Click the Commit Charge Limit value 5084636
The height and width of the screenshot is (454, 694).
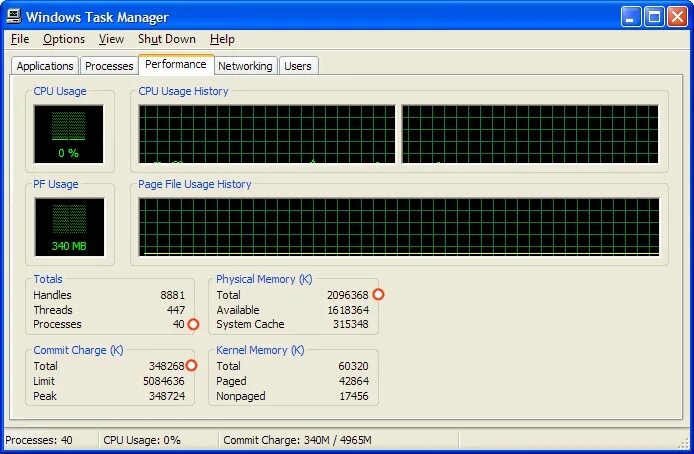tap(164, 381)
